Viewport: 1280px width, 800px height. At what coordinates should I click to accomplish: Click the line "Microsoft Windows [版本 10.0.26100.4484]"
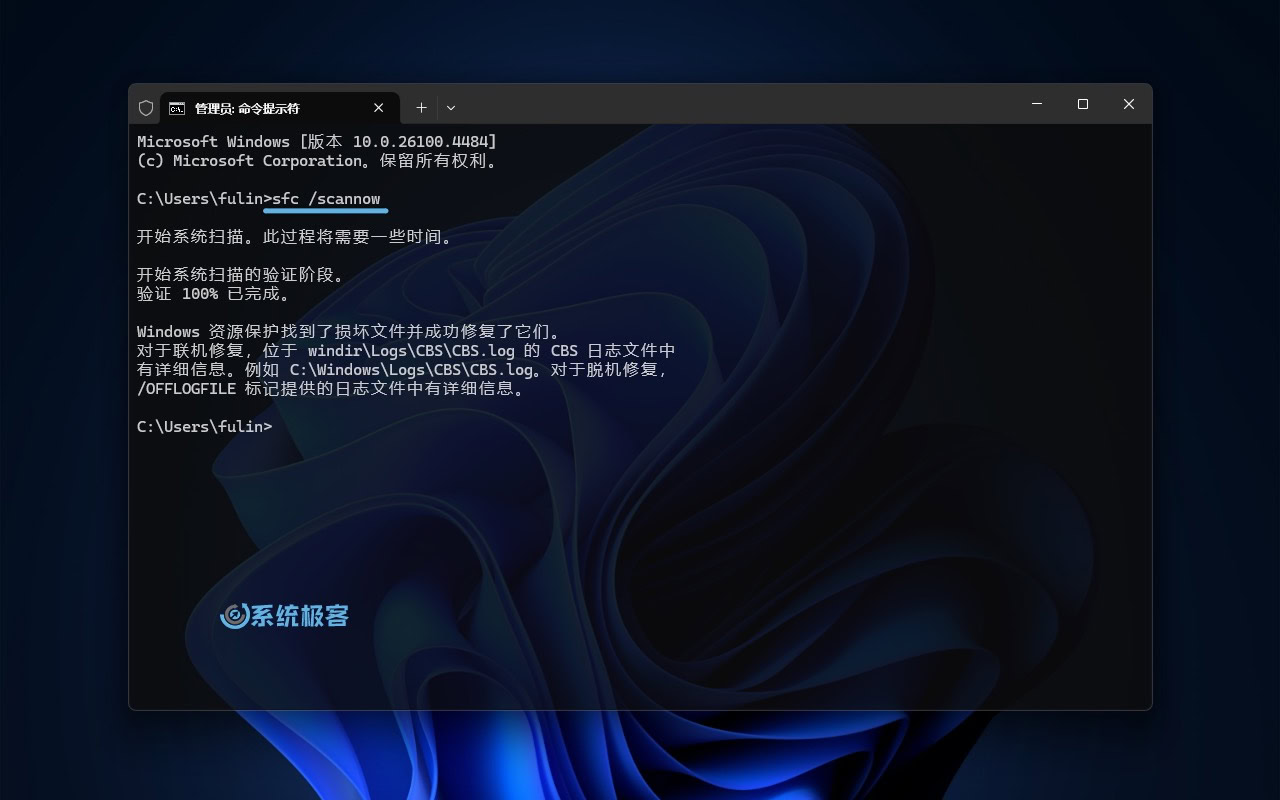point(317,142)
